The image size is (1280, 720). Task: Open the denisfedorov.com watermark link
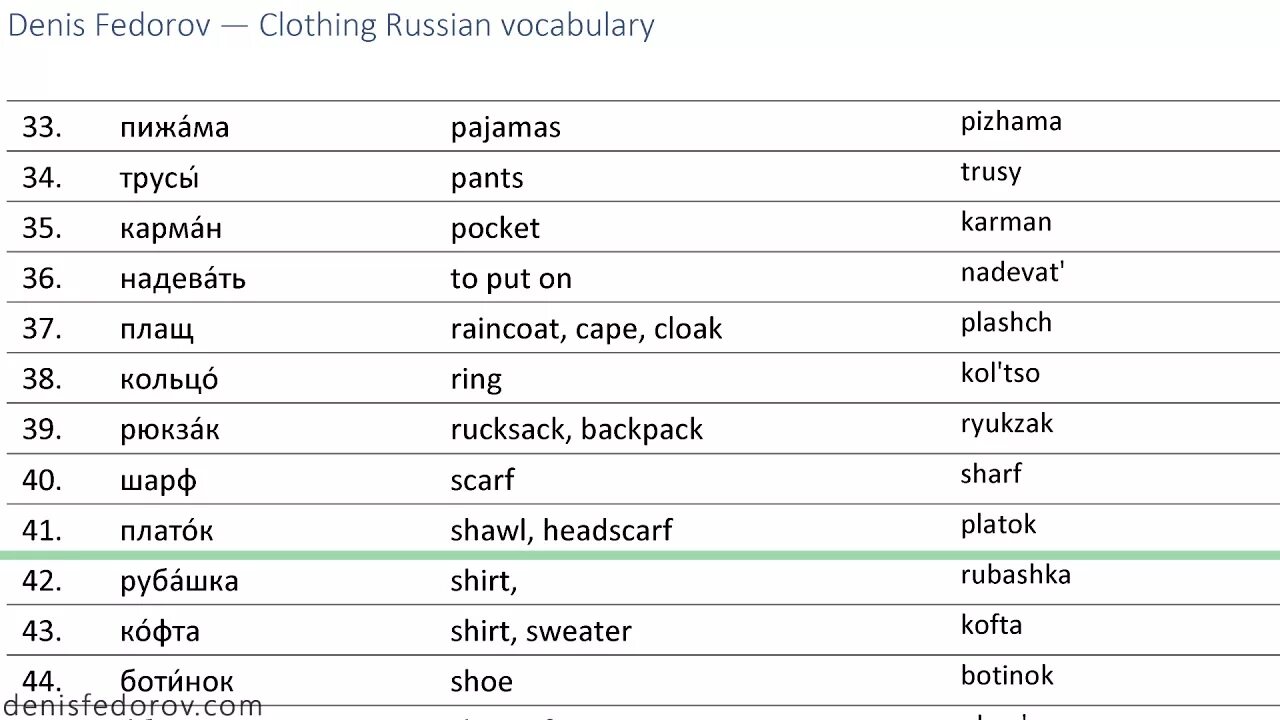(132, 706)
